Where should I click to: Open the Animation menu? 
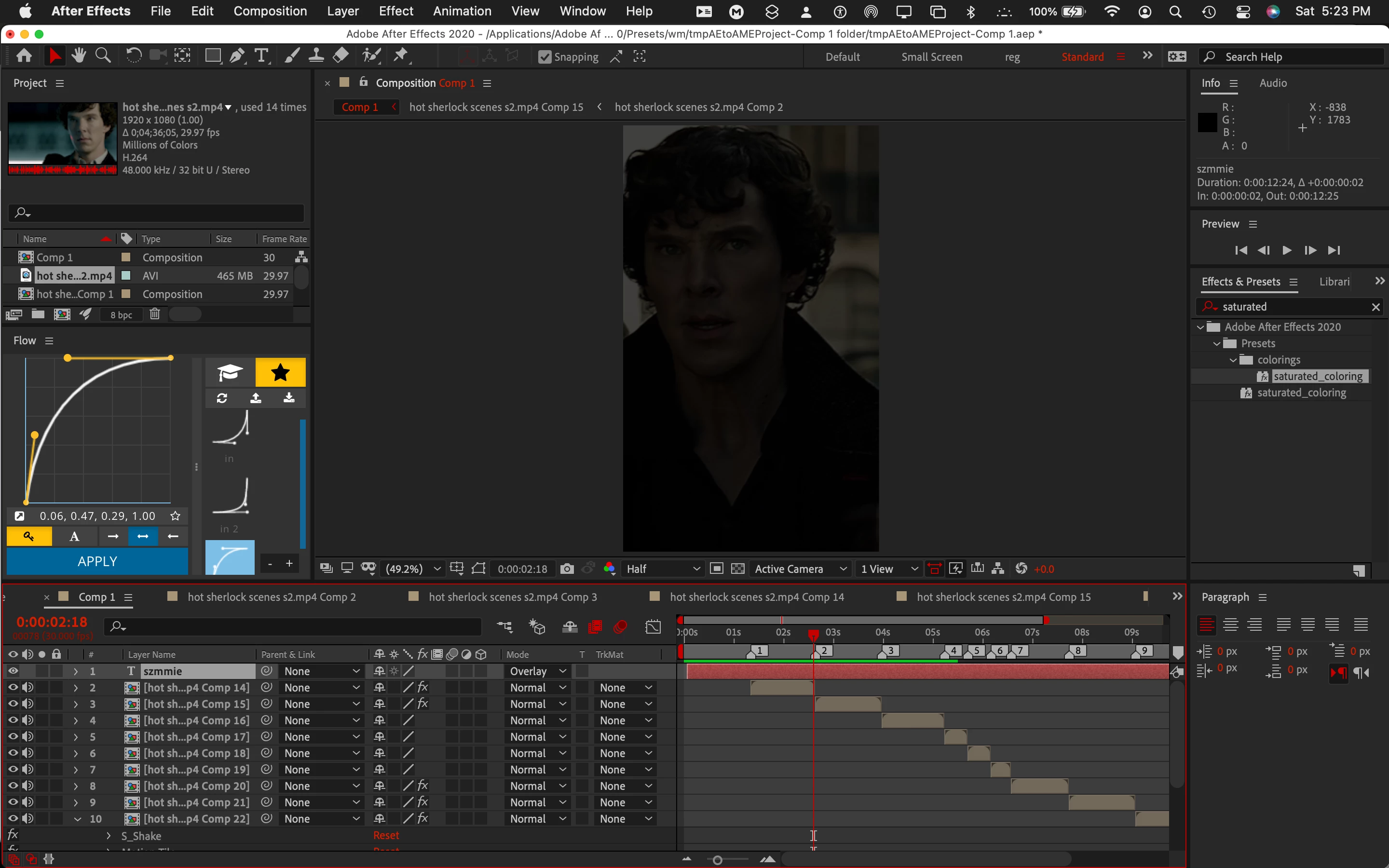(x=462, y=11)
